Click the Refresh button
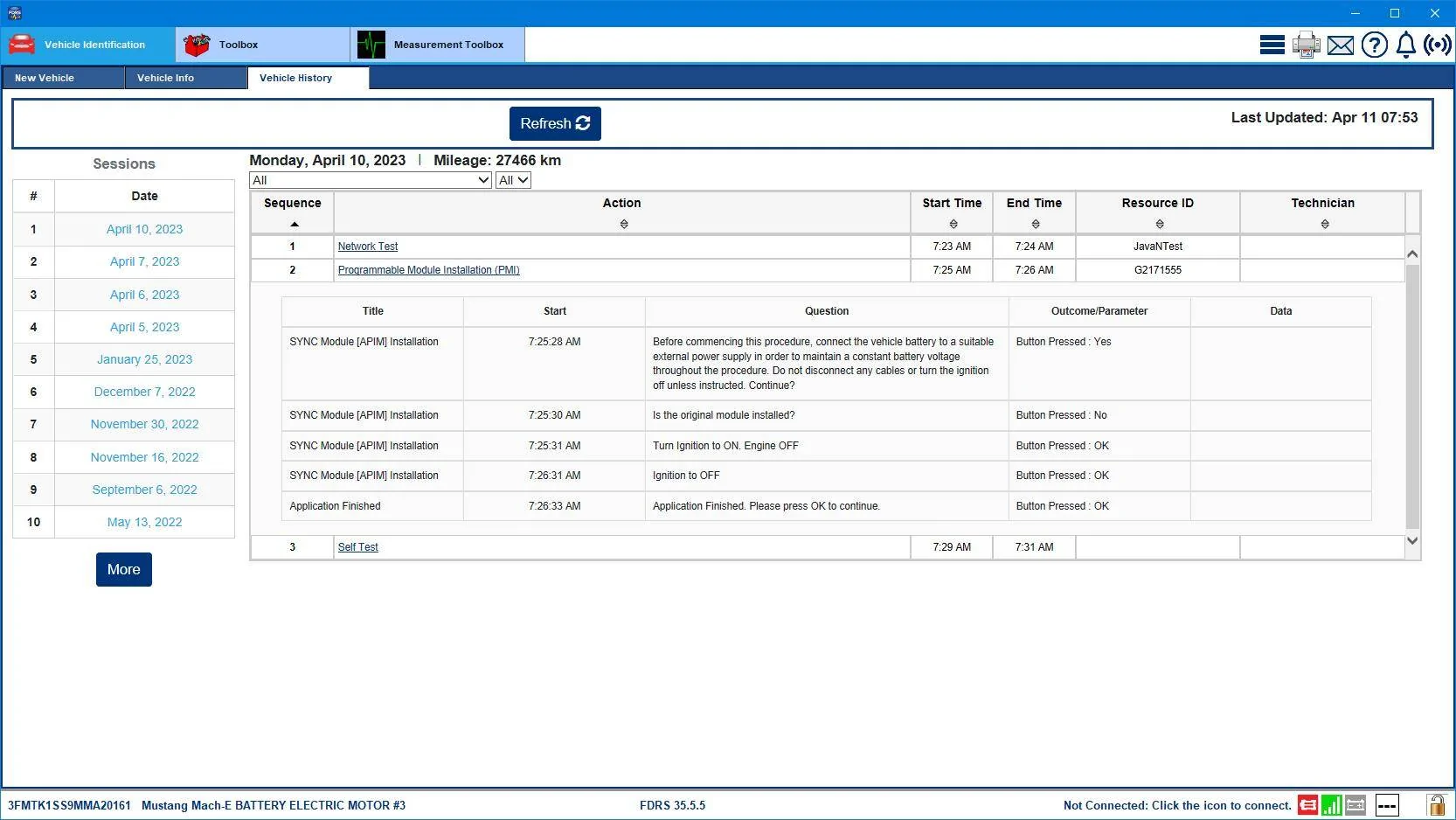The width and height of the screenshot is (1456, 820). click(x=555, y=123)
